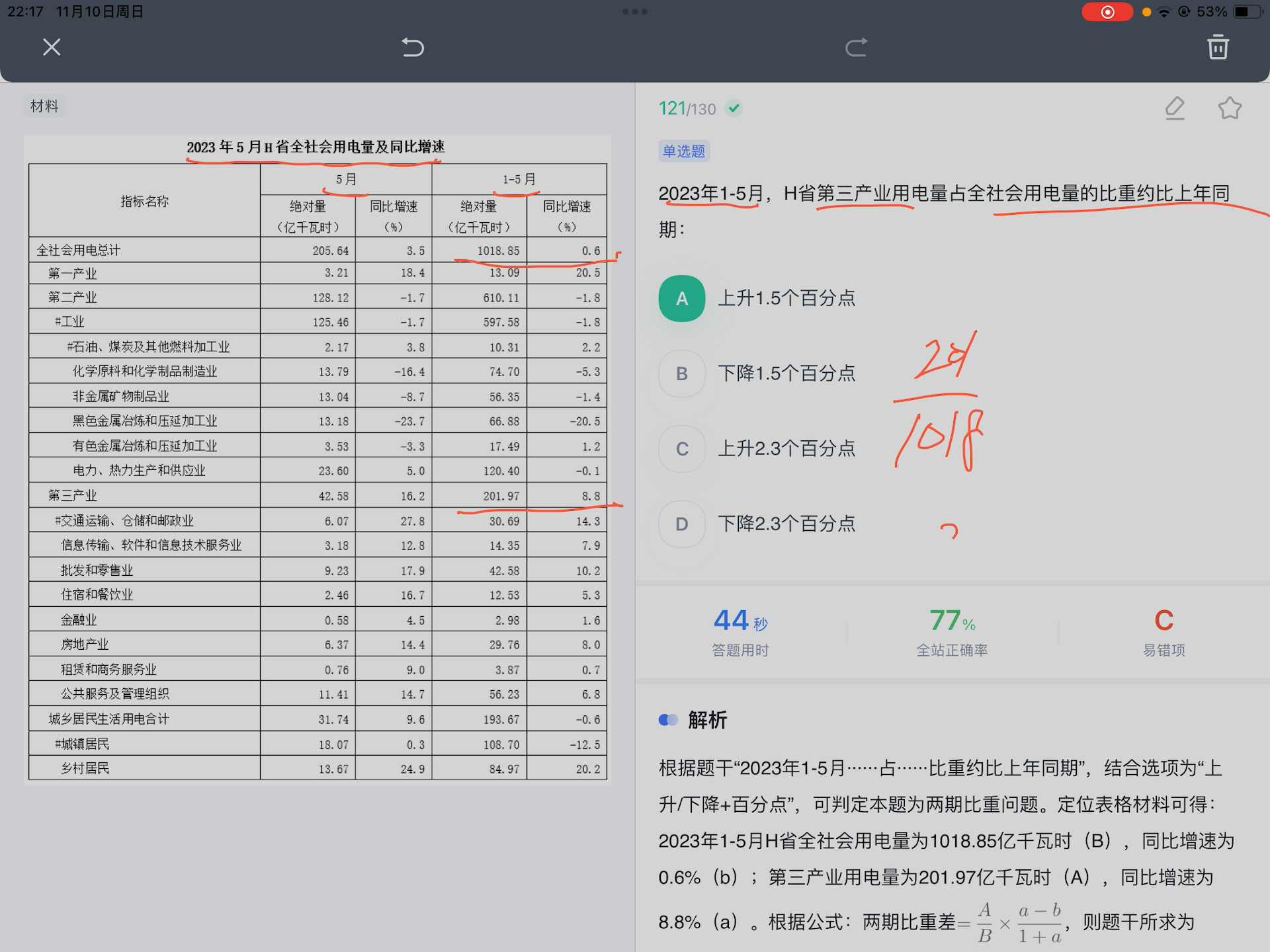Favorite this question with the star icon
Viewport: 1270px width, 952px height.
tap(1230, 108)
